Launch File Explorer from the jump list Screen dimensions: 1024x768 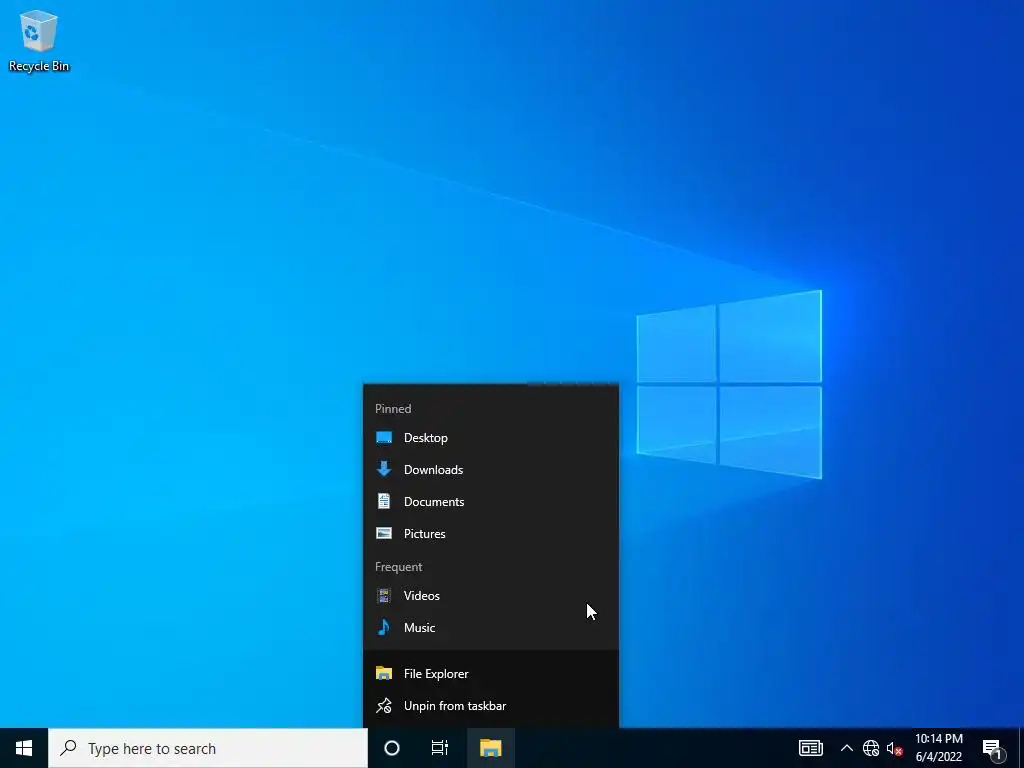point(490,673)
